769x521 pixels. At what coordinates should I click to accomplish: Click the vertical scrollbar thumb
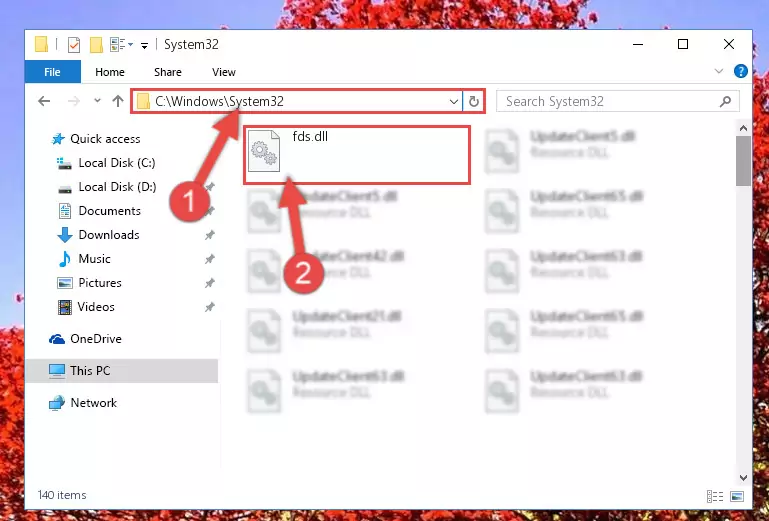[743, 161]
